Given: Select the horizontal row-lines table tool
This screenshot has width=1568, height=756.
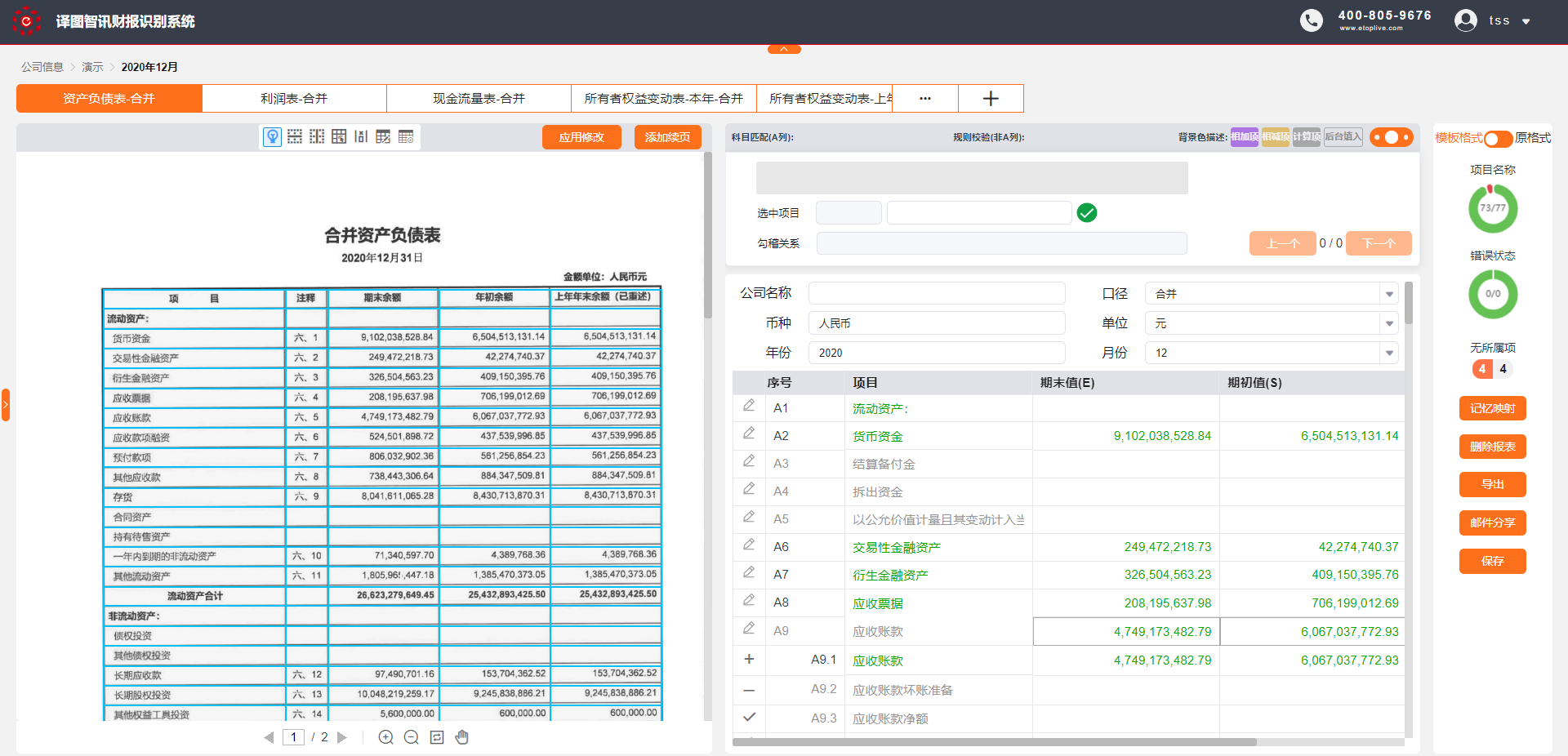Looking at the screenshot, I should click(295, 136).
